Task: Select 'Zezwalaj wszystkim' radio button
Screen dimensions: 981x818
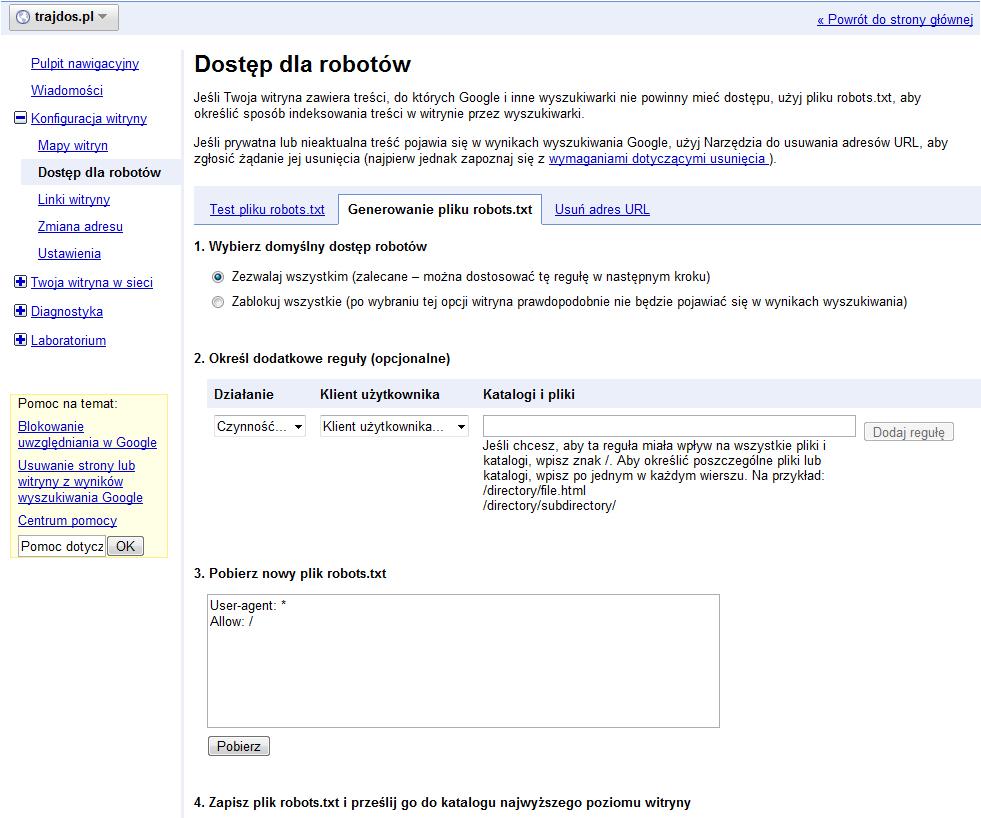Action: click(x=218, y=277)
